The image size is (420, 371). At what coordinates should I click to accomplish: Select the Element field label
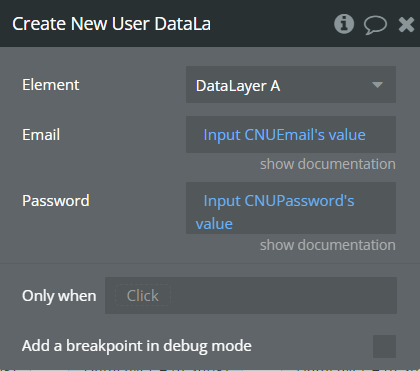point(51,85)
